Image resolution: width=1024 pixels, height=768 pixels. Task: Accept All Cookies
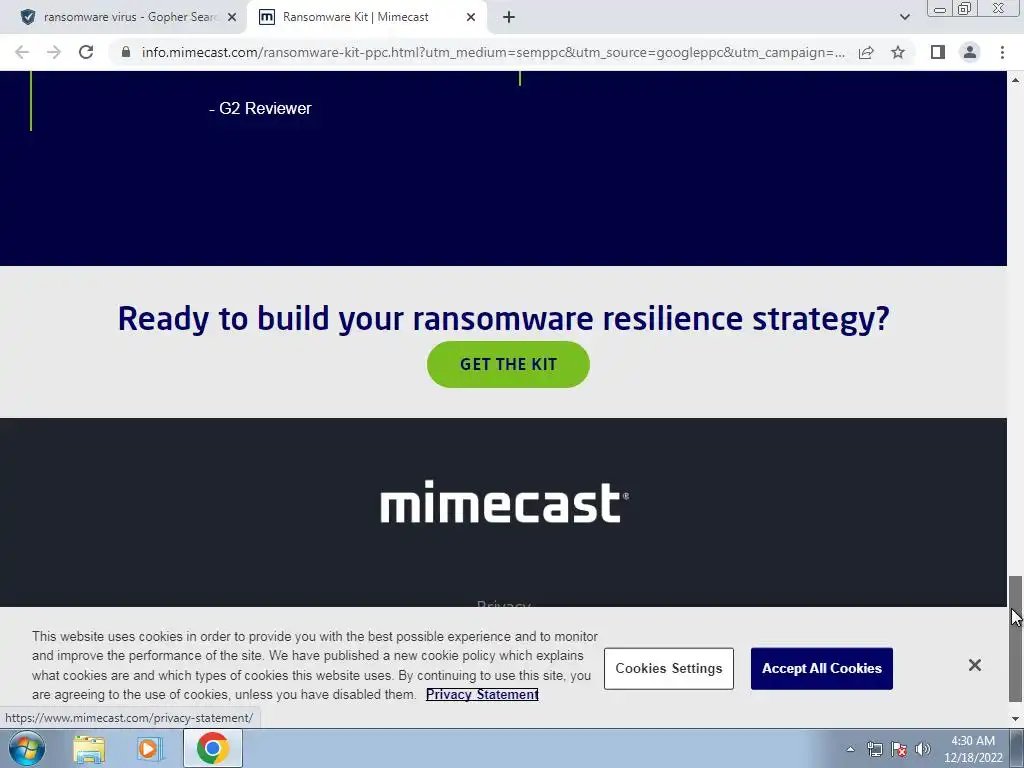click(822, 669)
